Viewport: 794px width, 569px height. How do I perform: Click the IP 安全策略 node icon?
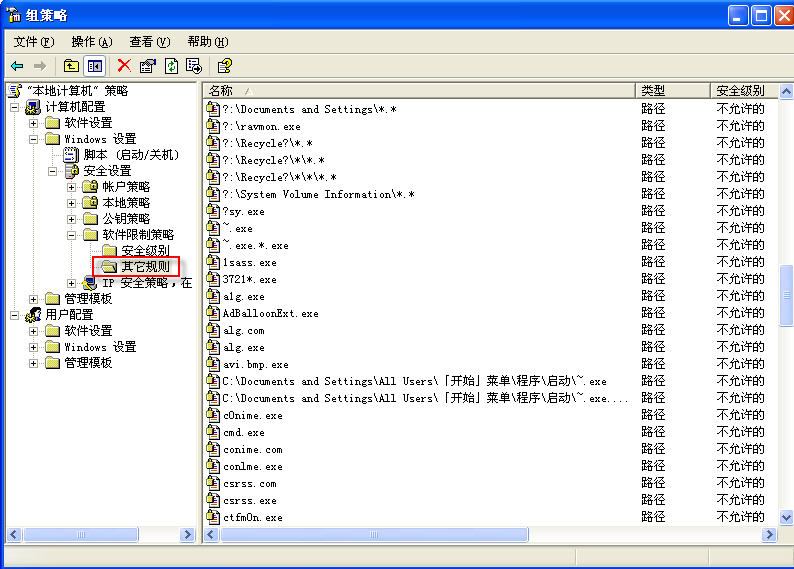pyautogui.click(x=90, y=283)
